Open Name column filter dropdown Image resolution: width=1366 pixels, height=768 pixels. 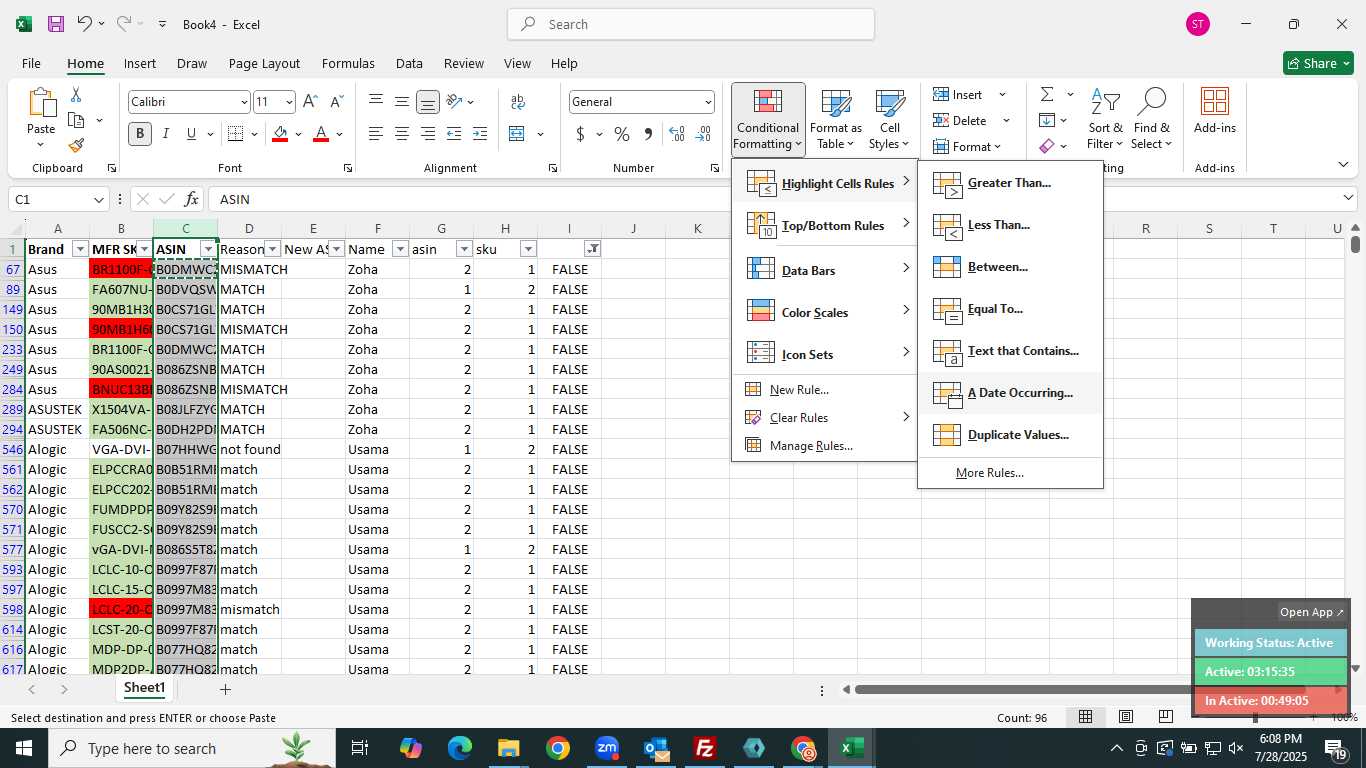(400, 249)
